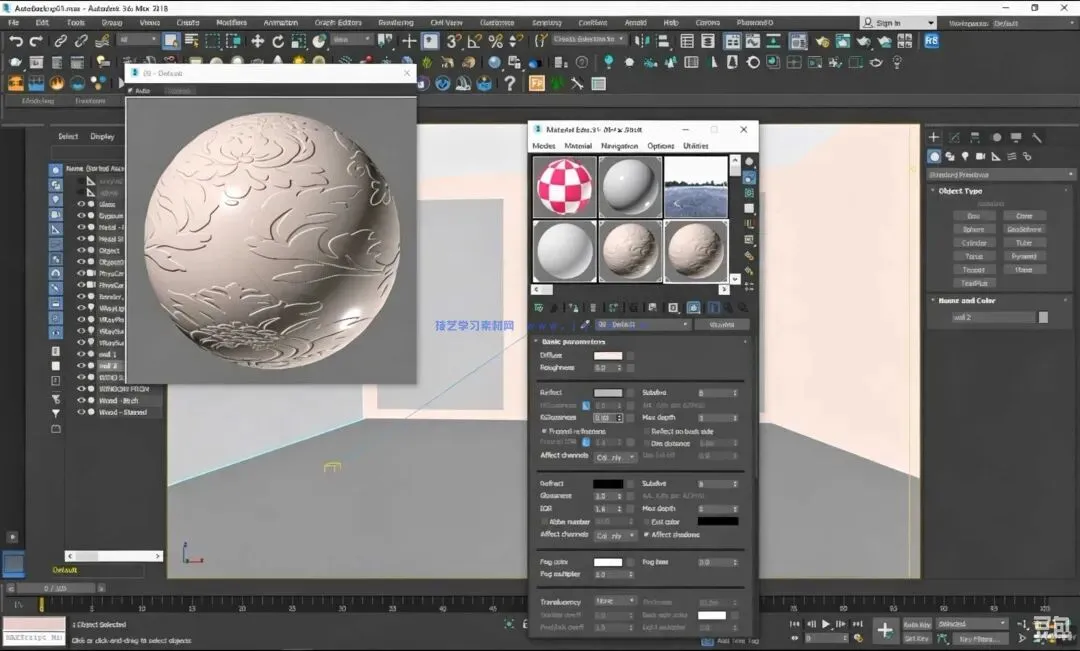Click the Diffuse color swatch
1080x651 pixels.
click(608, 355)
